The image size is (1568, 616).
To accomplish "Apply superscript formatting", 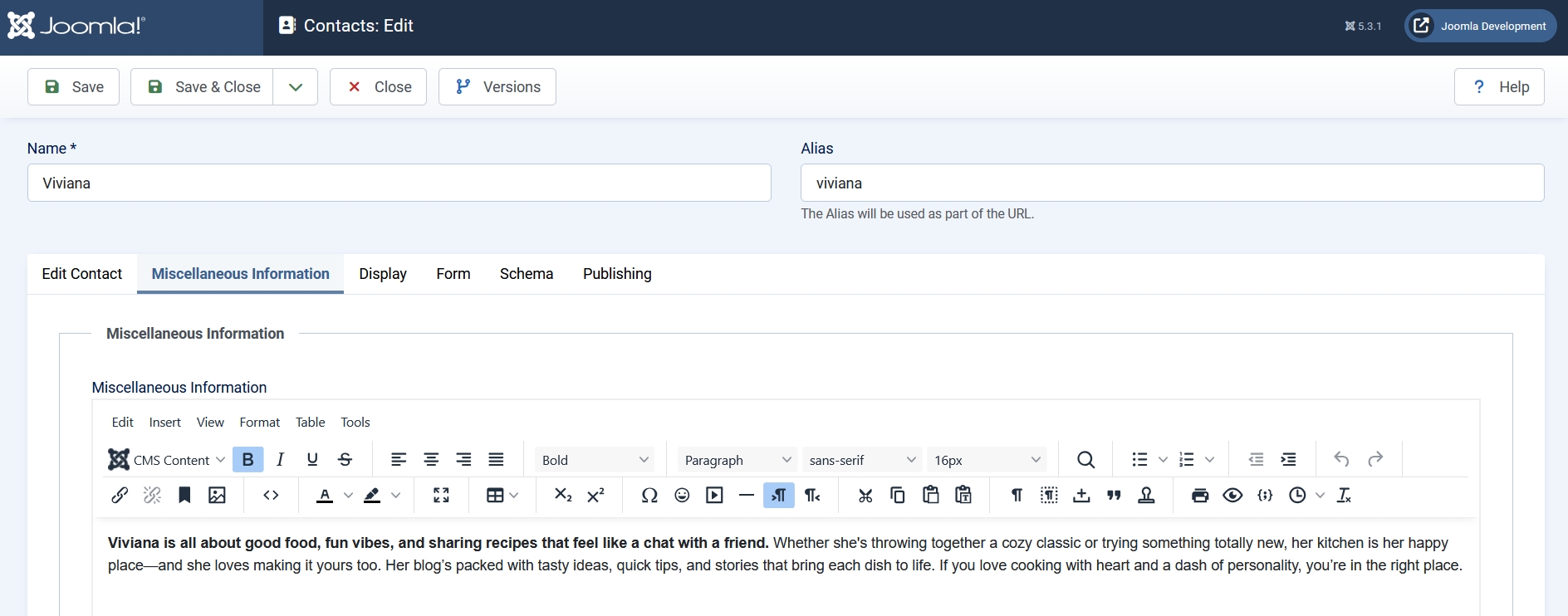I will click(595, 495).
